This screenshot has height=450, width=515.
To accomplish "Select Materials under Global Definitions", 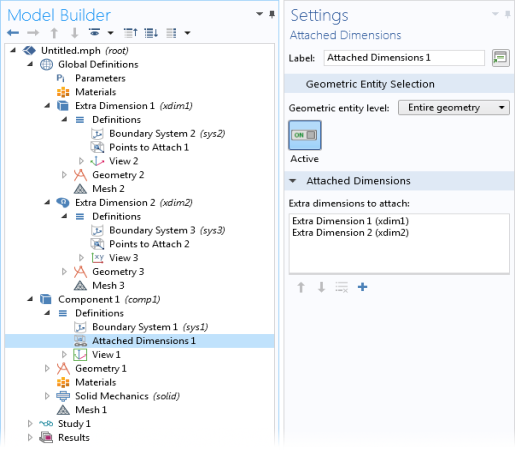I will click(x=95, y=92).
